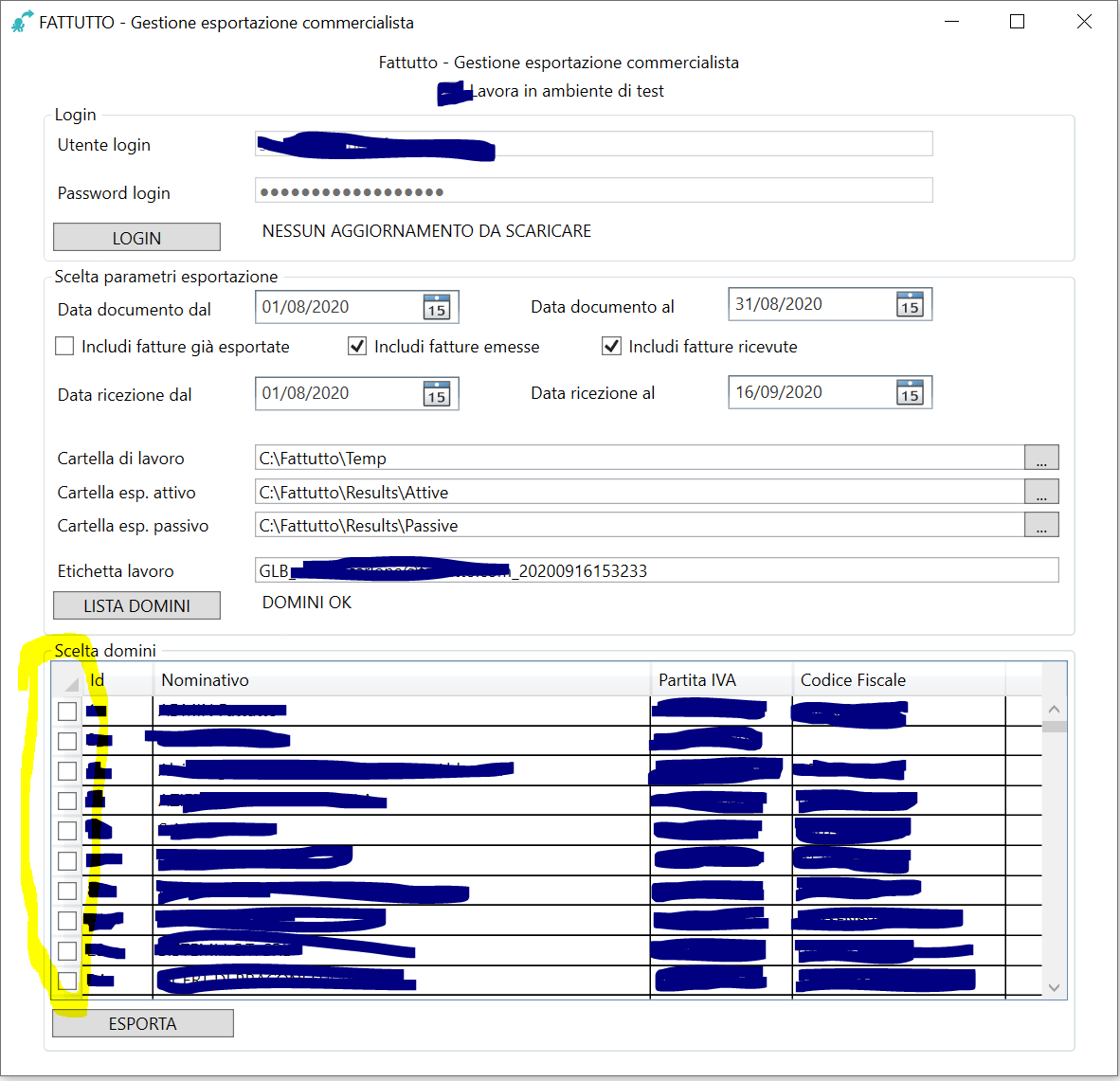
Task: Open calendar for Data documento al
Action: tap(910, 304)
